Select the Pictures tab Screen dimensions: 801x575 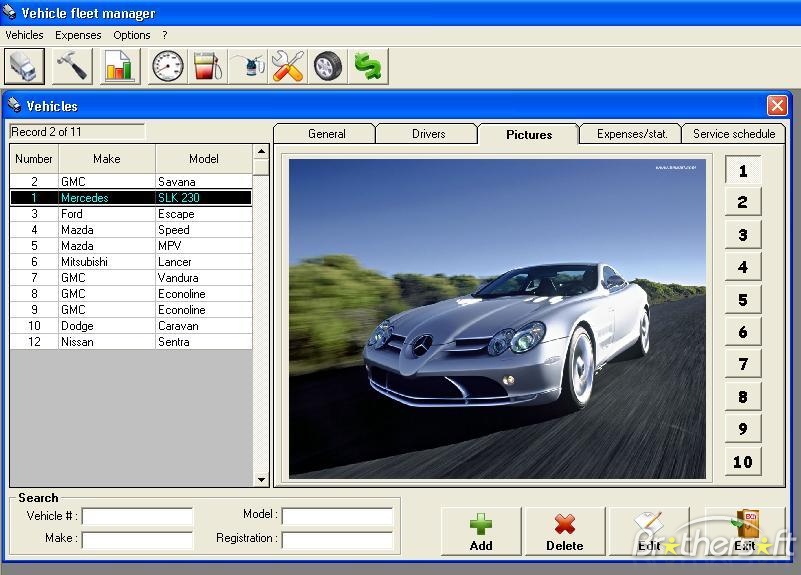[529, 134]
